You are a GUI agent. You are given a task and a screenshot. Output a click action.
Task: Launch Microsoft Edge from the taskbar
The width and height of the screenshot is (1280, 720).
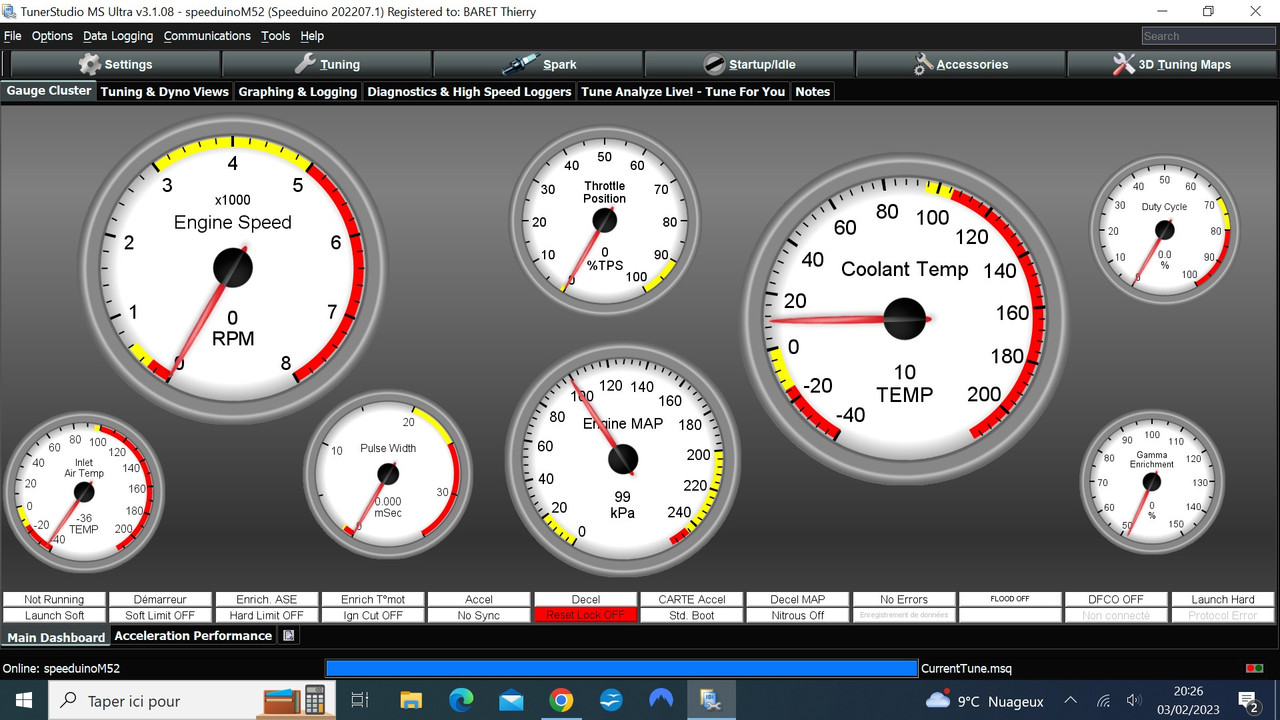(461, 701)
